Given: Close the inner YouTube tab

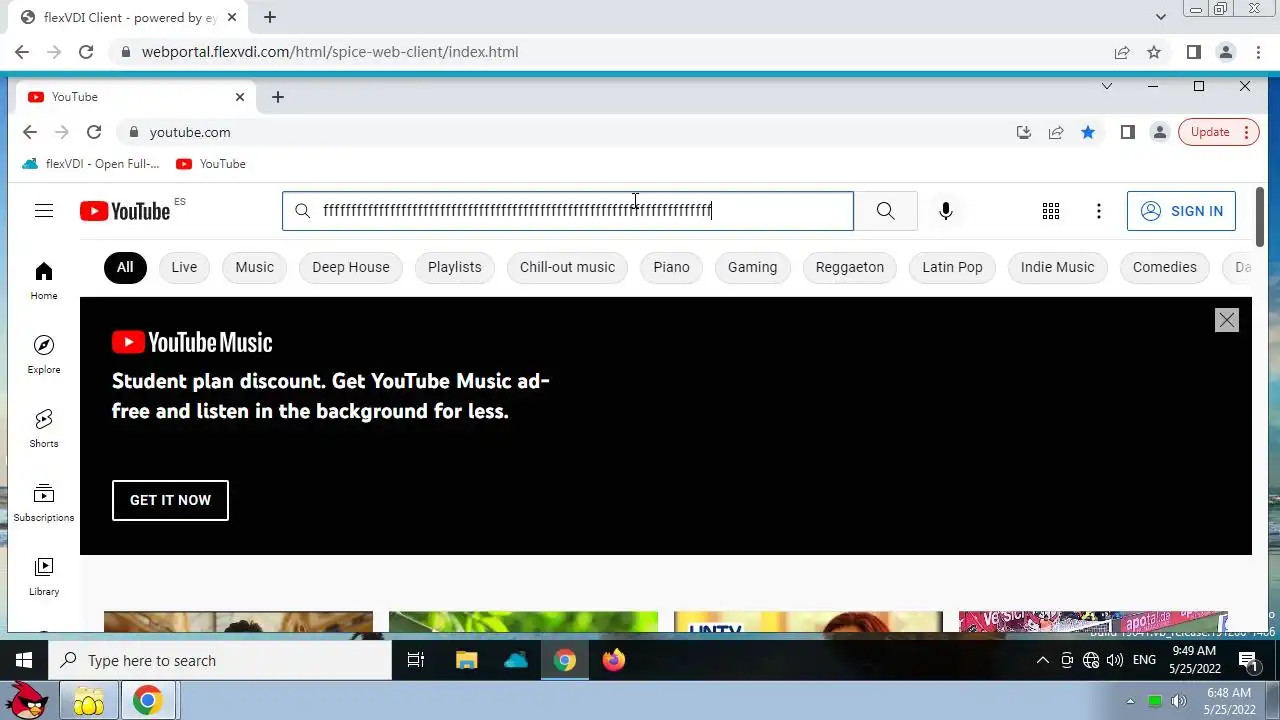Looking at the screenshot, I should [240, 97].
